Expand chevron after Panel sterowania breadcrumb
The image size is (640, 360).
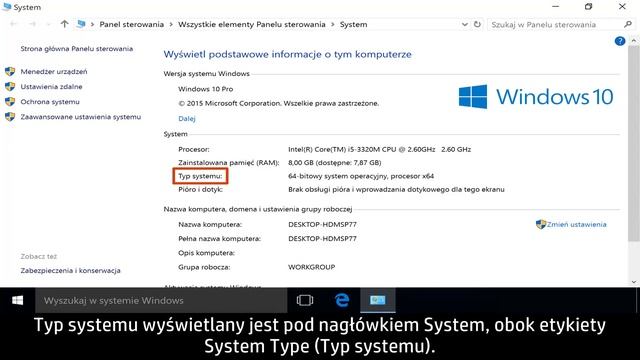(171, 24)
